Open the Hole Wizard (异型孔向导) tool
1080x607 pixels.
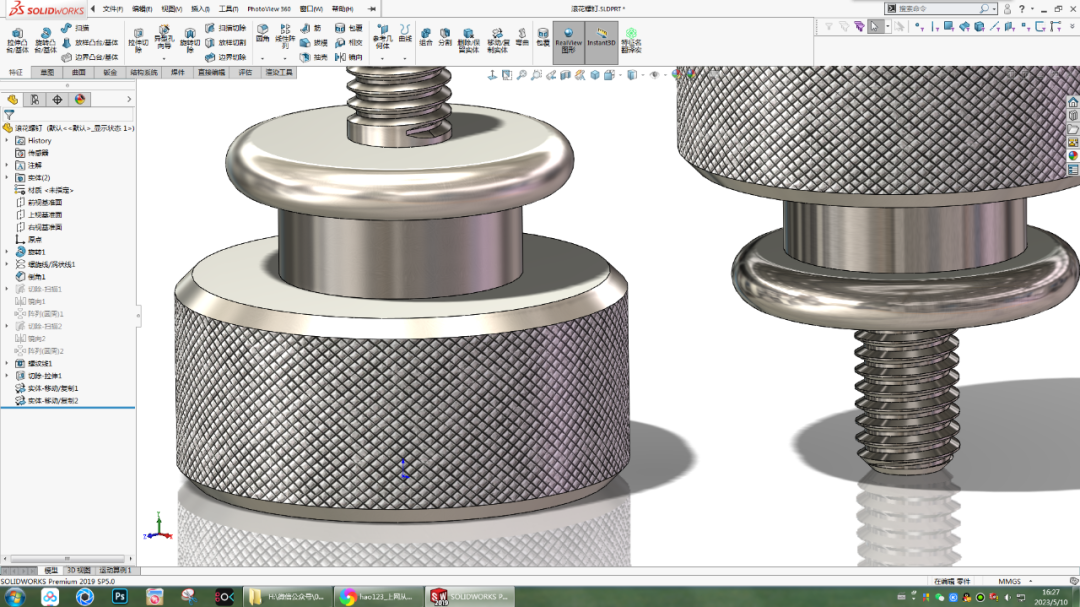coord(164,37)
